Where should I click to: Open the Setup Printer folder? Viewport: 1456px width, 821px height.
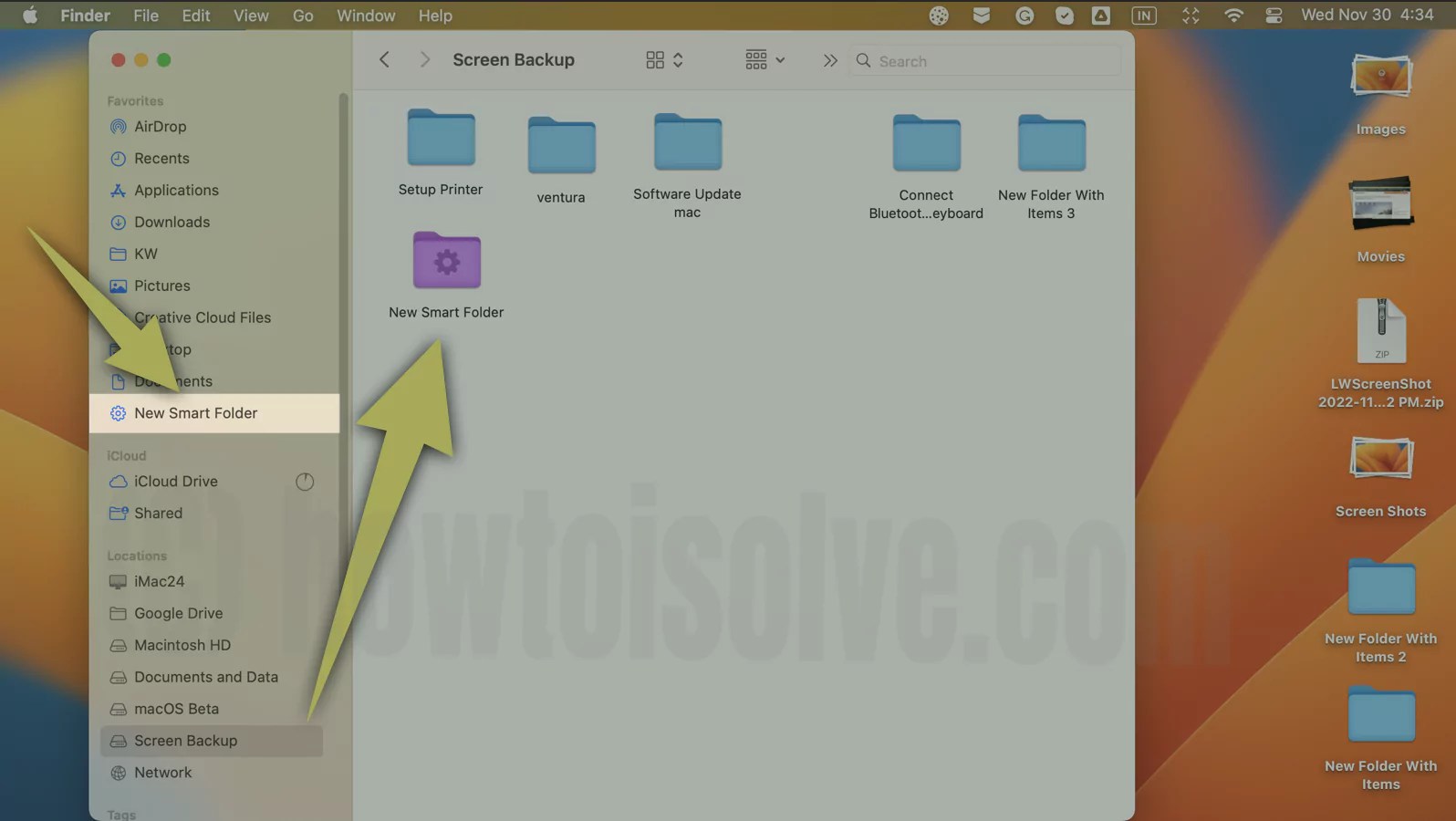[441, 139]
